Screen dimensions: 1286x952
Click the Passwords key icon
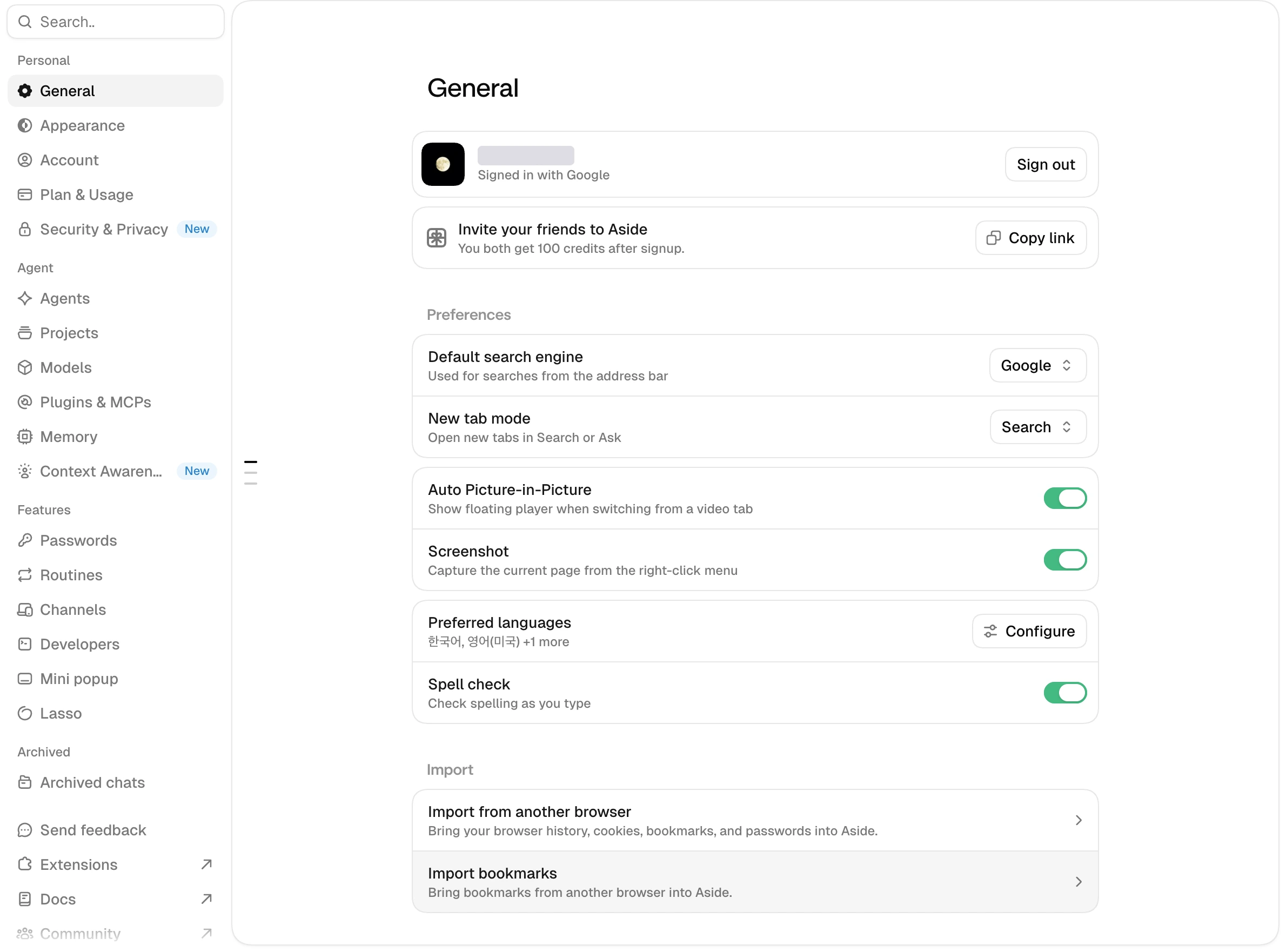(x=25, y=540)
